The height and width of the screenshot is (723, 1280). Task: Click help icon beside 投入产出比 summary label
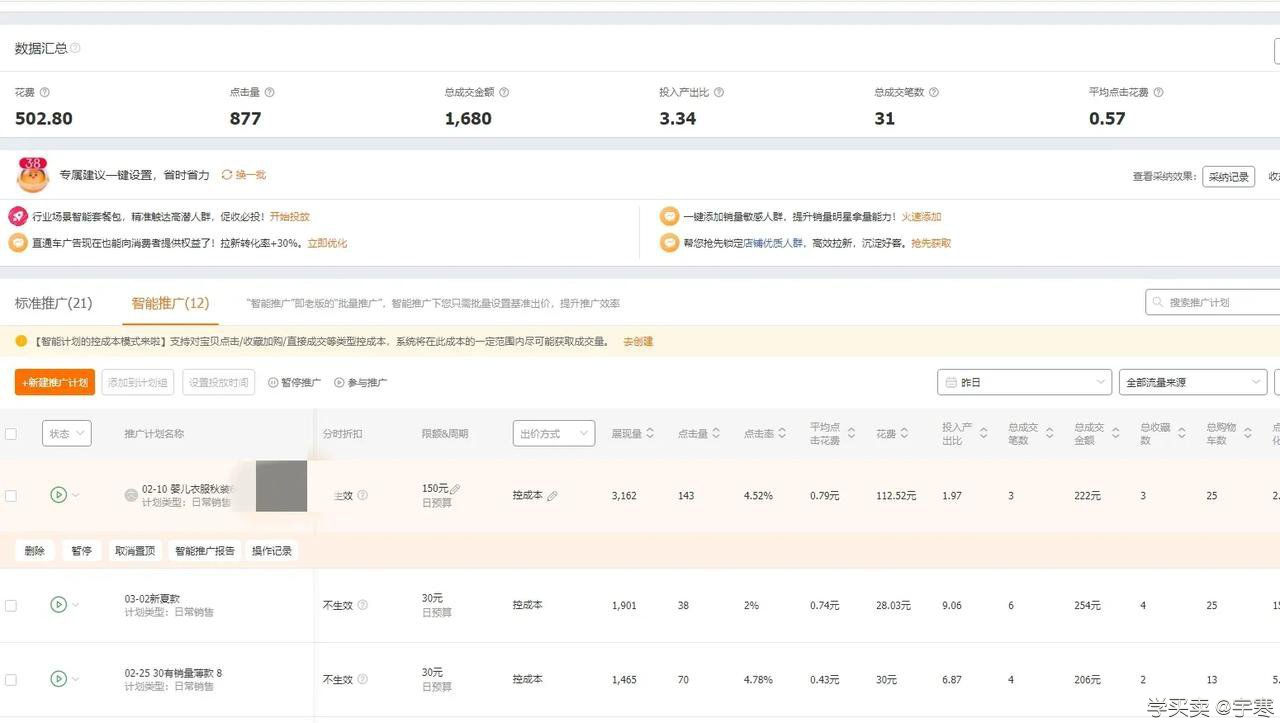click(x=719, y=92)
